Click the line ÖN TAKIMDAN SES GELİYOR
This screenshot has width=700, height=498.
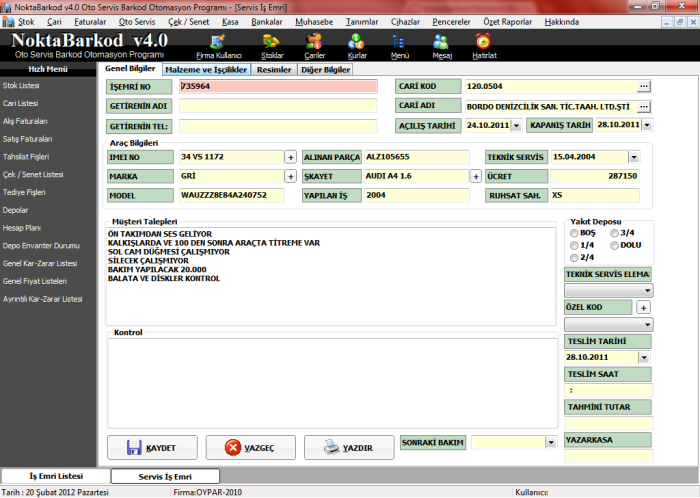pos(160,234)
